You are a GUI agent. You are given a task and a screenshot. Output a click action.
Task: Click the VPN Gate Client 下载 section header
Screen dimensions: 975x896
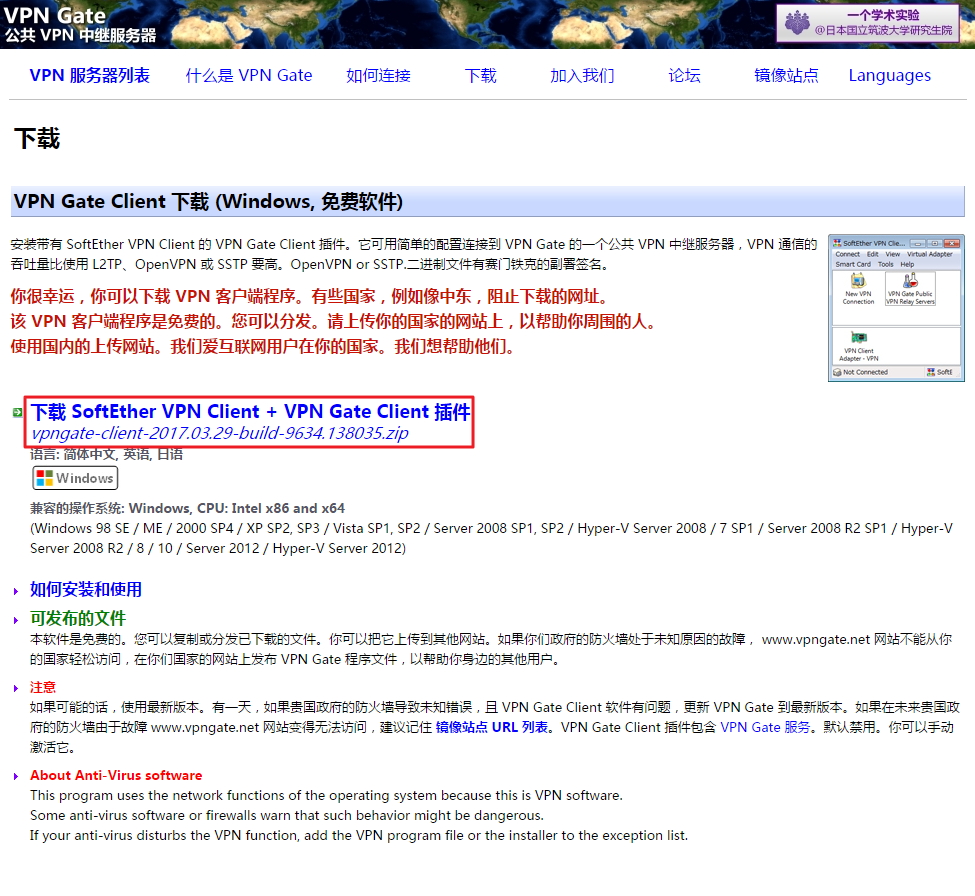(488, 201)
